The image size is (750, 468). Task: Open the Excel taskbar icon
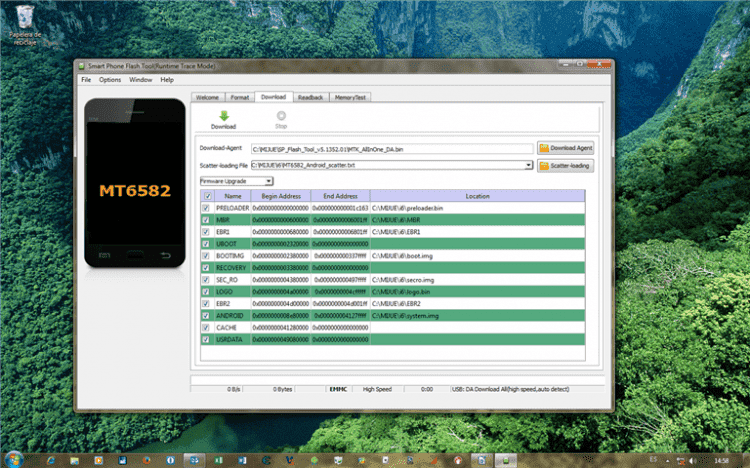219,460
